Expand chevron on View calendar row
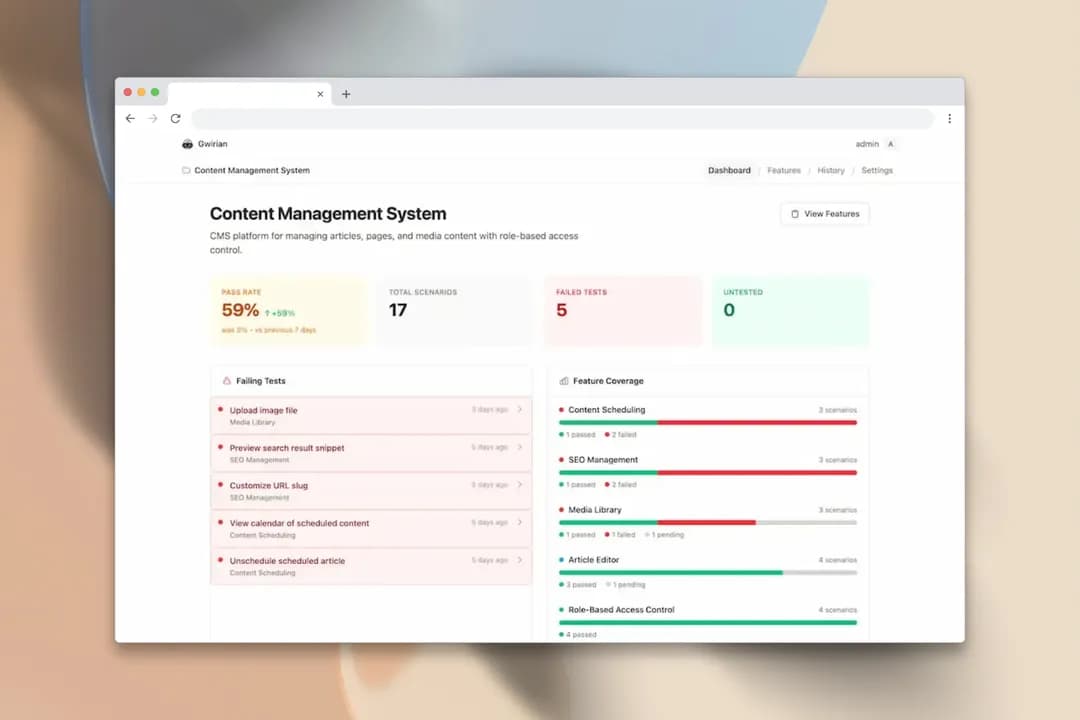 (x=520, y=522)
